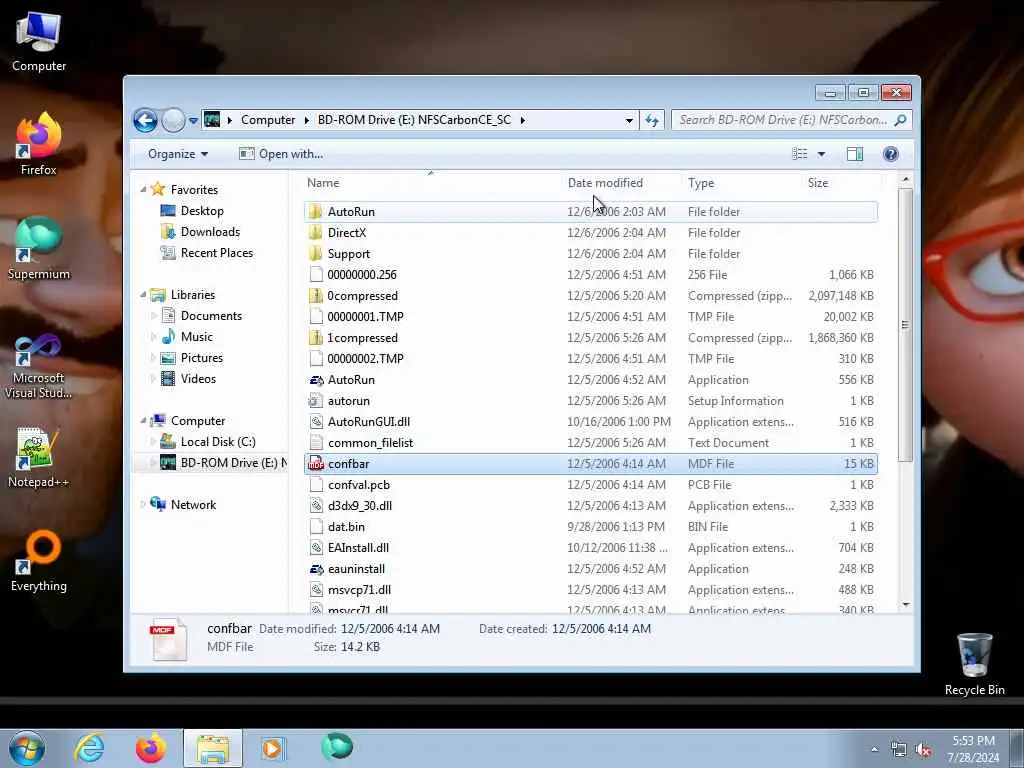1024x768 pixels.
Task: Open the Computer desktop icon
Action: [39, 40]
